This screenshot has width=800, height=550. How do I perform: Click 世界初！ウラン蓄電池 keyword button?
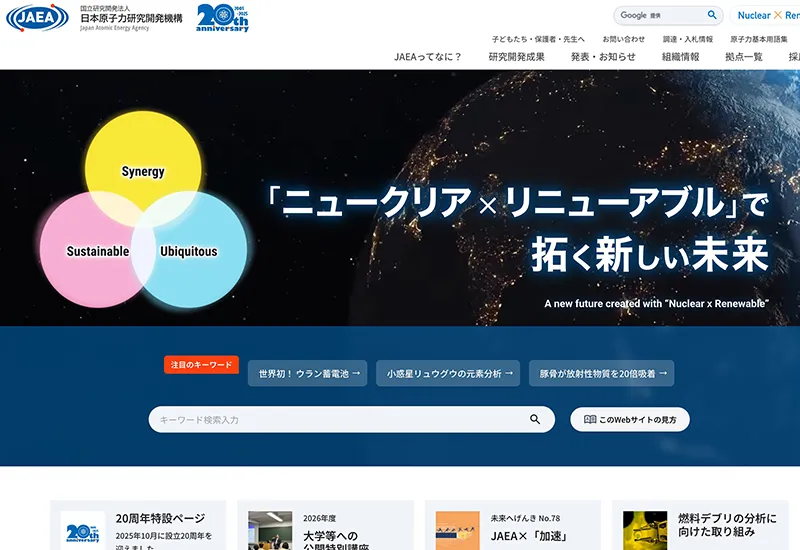(x=308, y=373)
